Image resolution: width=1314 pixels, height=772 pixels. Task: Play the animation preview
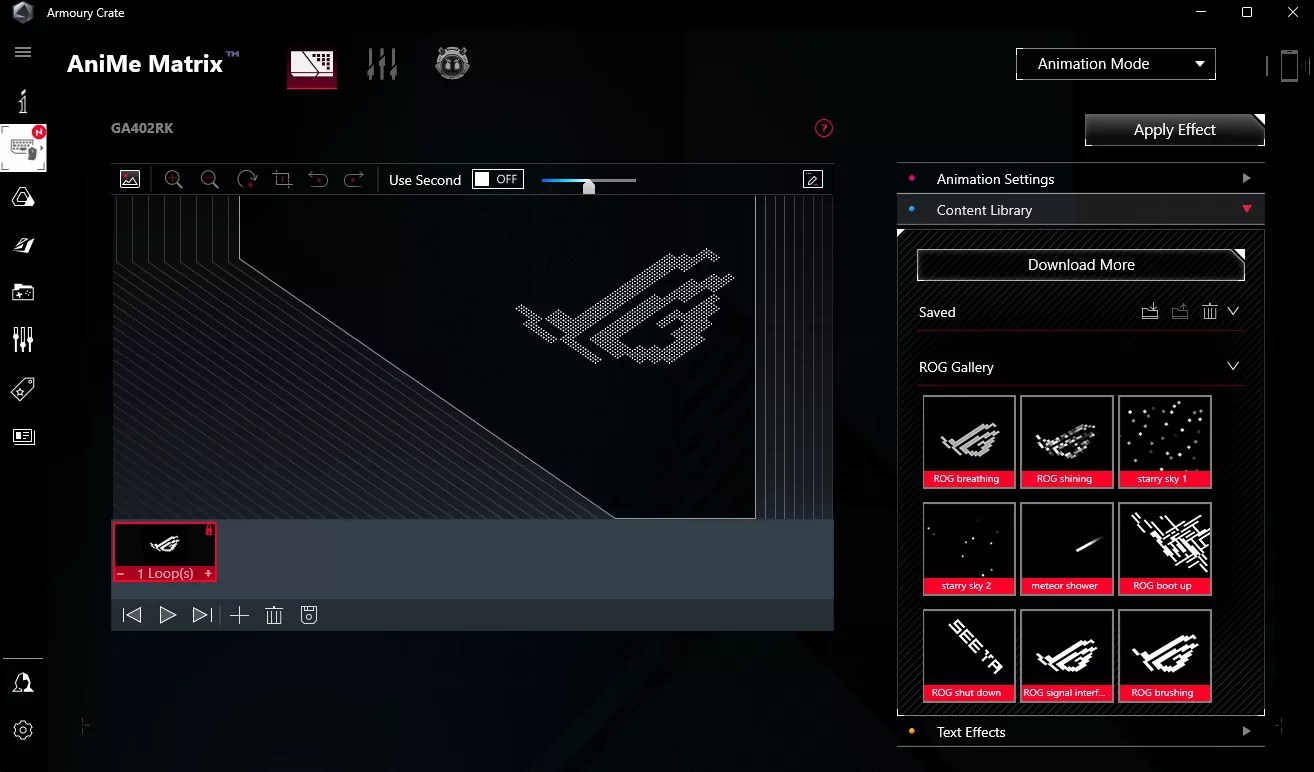(168, 615)
